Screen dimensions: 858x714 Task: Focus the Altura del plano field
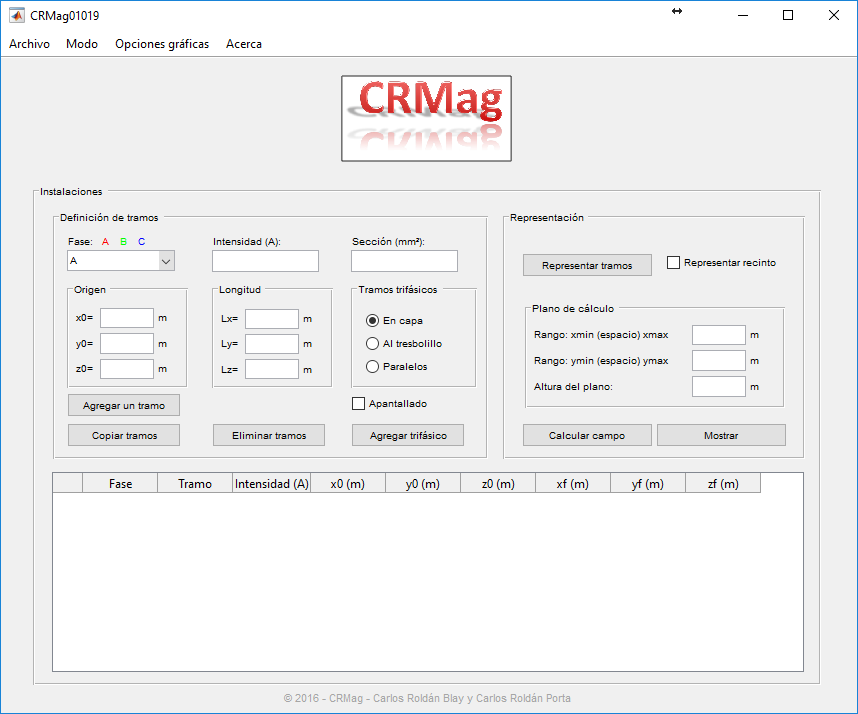[x=718, y=386]
